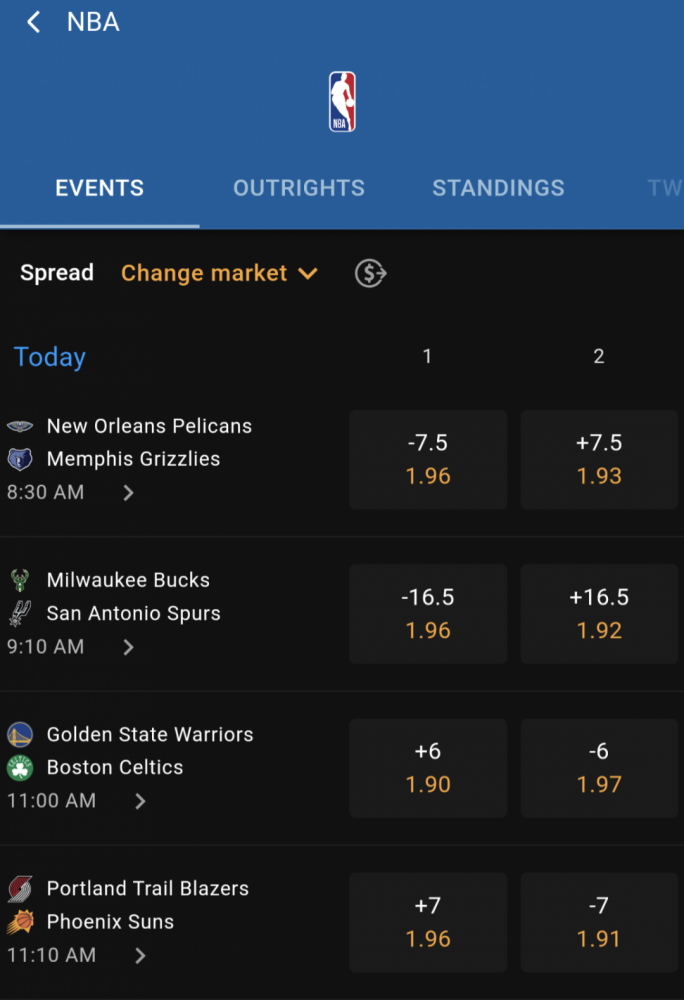Select Celtics -6 spread at 1.97
This screenshot has height=1000, width=684.
[x=599, y=768]
